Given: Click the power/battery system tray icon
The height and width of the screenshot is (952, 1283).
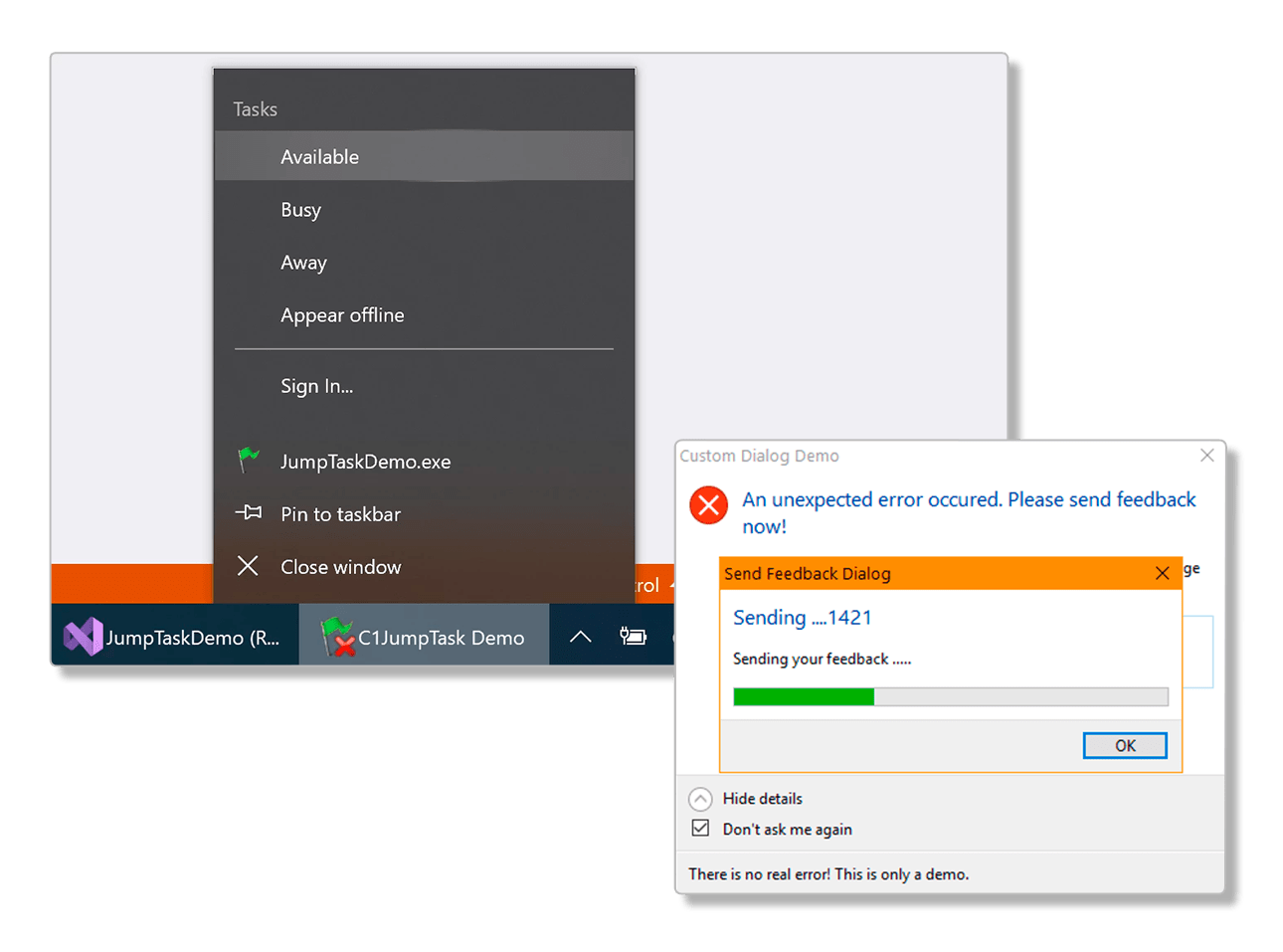Looking at the screenshot, I should 633,637.
